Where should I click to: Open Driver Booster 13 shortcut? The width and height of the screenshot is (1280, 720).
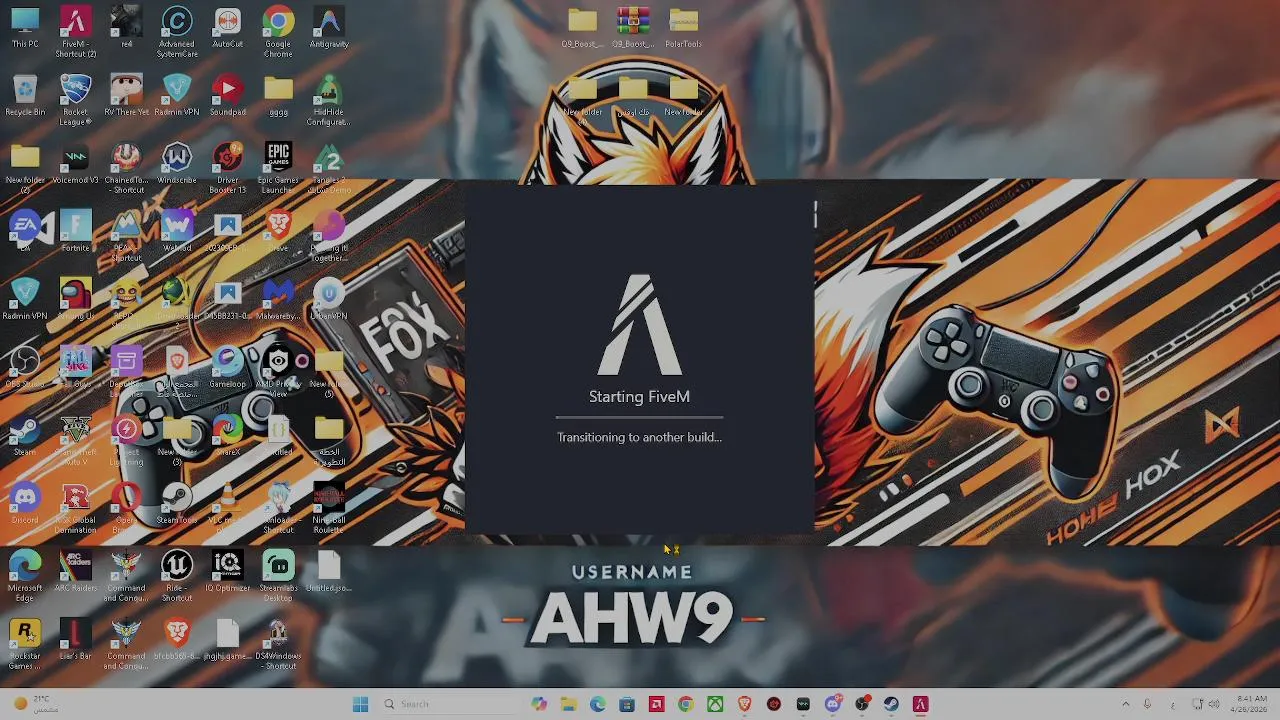tap(228, 168)
